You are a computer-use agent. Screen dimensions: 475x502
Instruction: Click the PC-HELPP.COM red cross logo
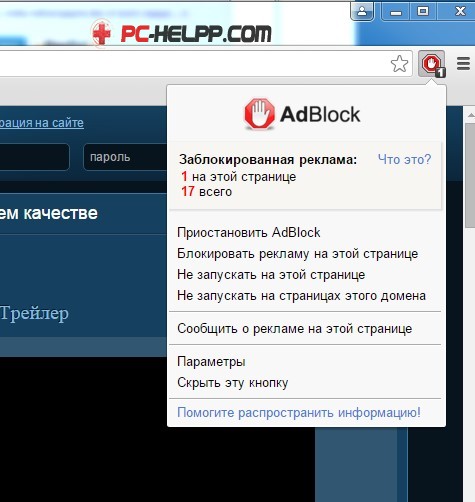102,33
